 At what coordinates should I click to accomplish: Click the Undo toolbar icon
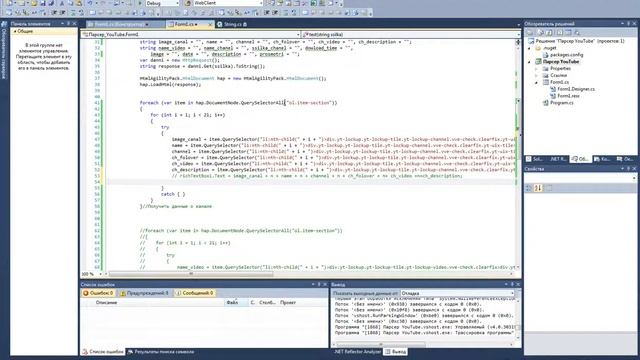pyautogui.click(x=90, y=3)
